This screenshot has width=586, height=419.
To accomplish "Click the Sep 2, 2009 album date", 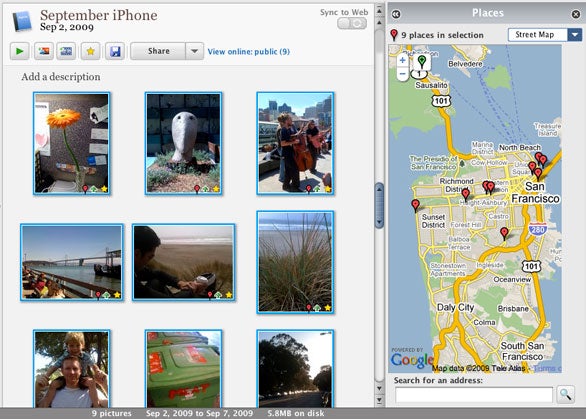I will point(67,27).
